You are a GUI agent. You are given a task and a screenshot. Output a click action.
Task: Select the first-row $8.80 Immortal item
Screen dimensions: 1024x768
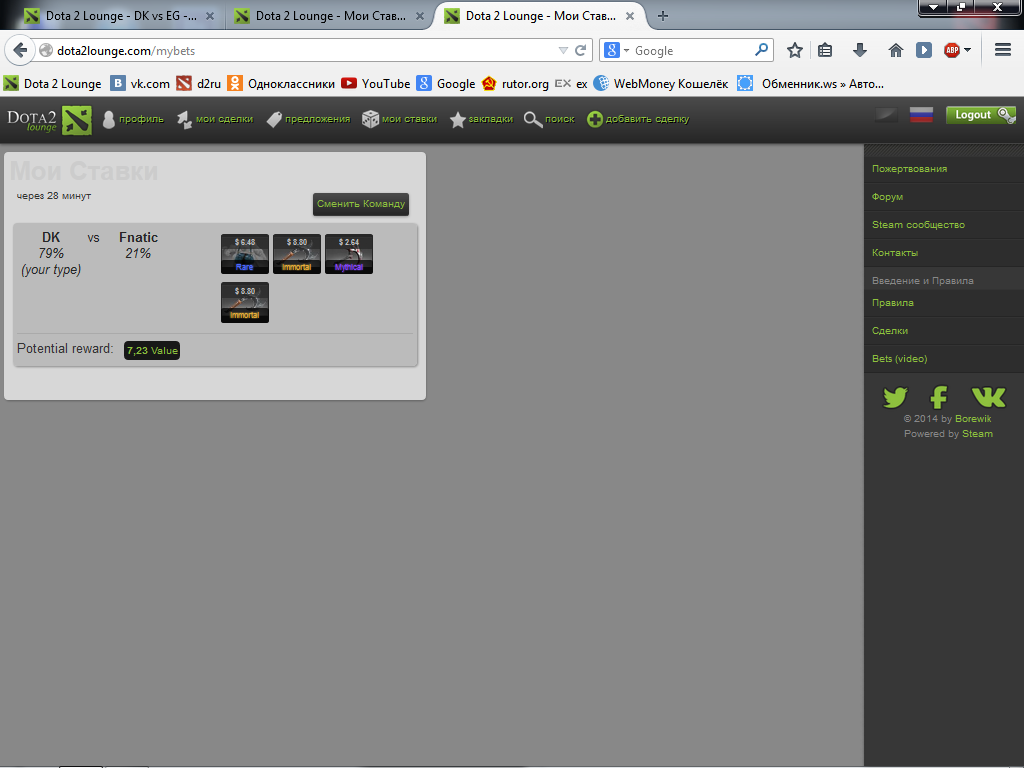pyautogui.click(x=296, y=254)
